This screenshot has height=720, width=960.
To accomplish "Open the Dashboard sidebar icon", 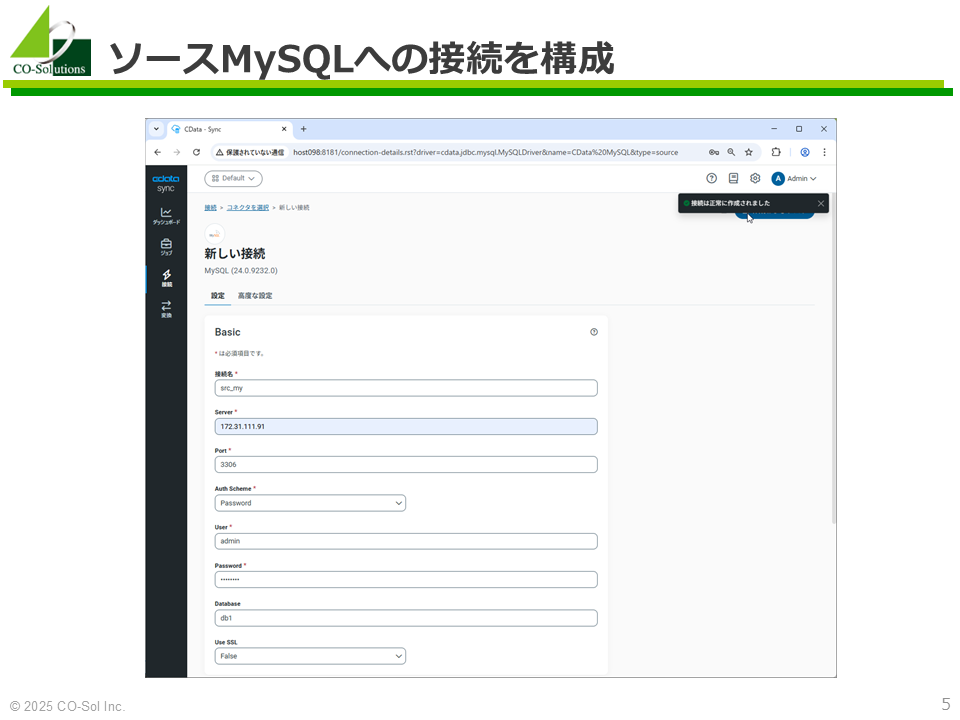I will [166, 216].
